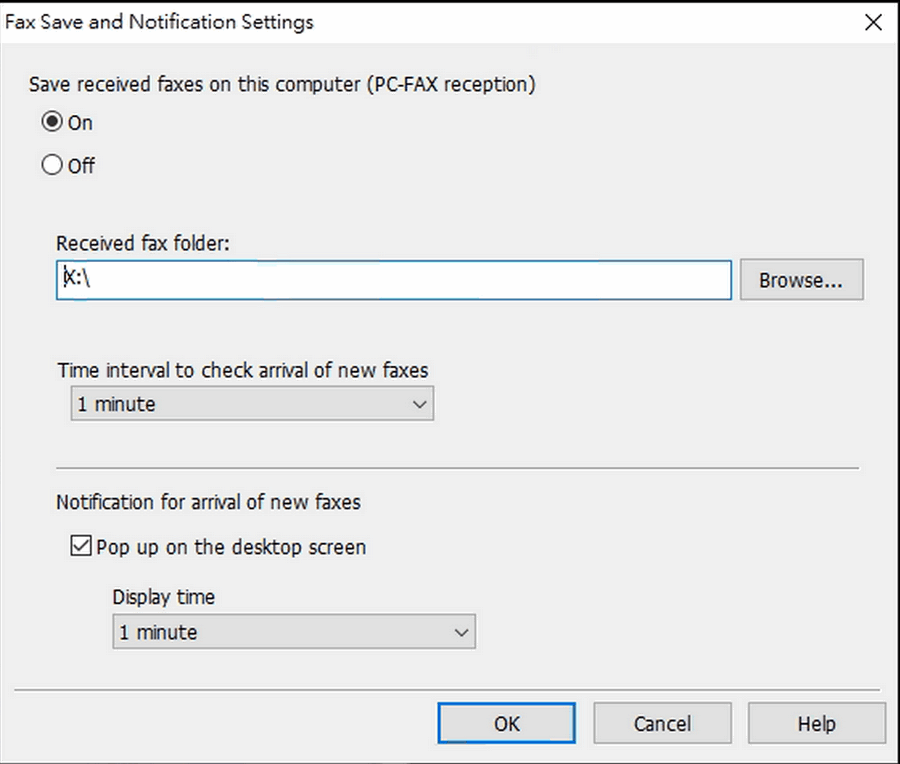
Task: Confirm settings with the OK button
Action: click(506, 723)
